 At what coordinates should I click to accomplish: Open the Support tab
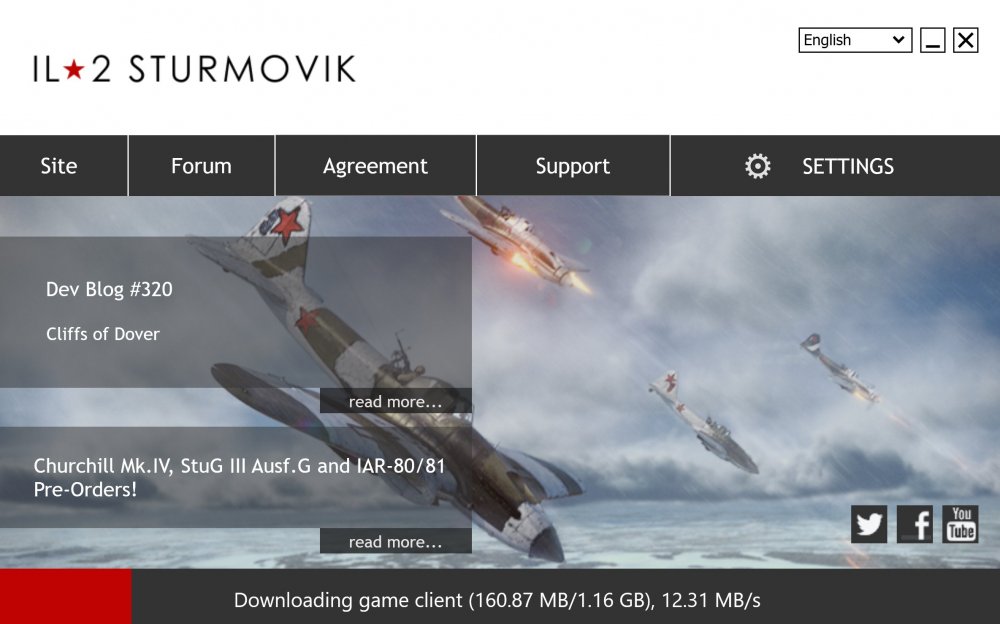[x=573, y=166]
